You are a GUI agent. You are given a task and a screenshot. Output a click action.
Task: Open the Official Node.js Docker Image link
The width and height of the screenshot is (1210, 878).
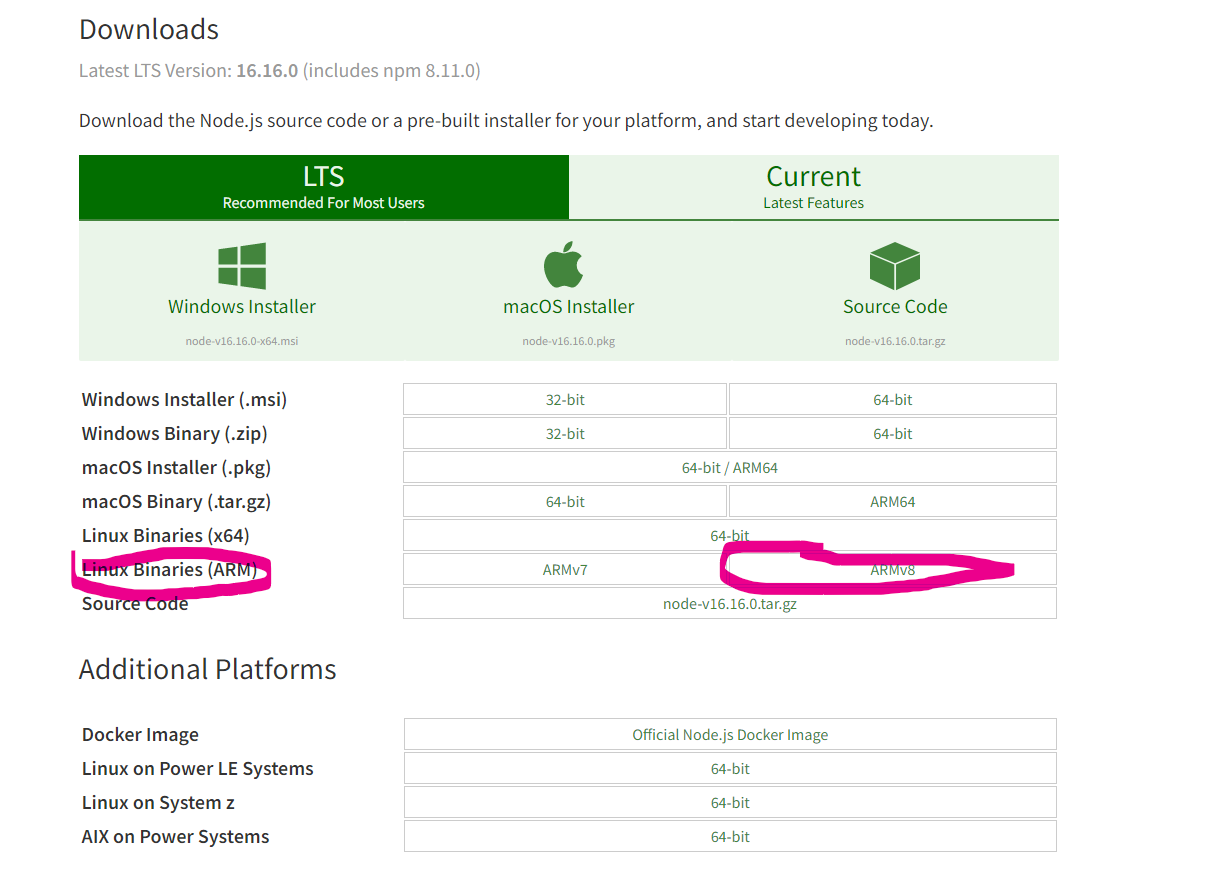730,735
